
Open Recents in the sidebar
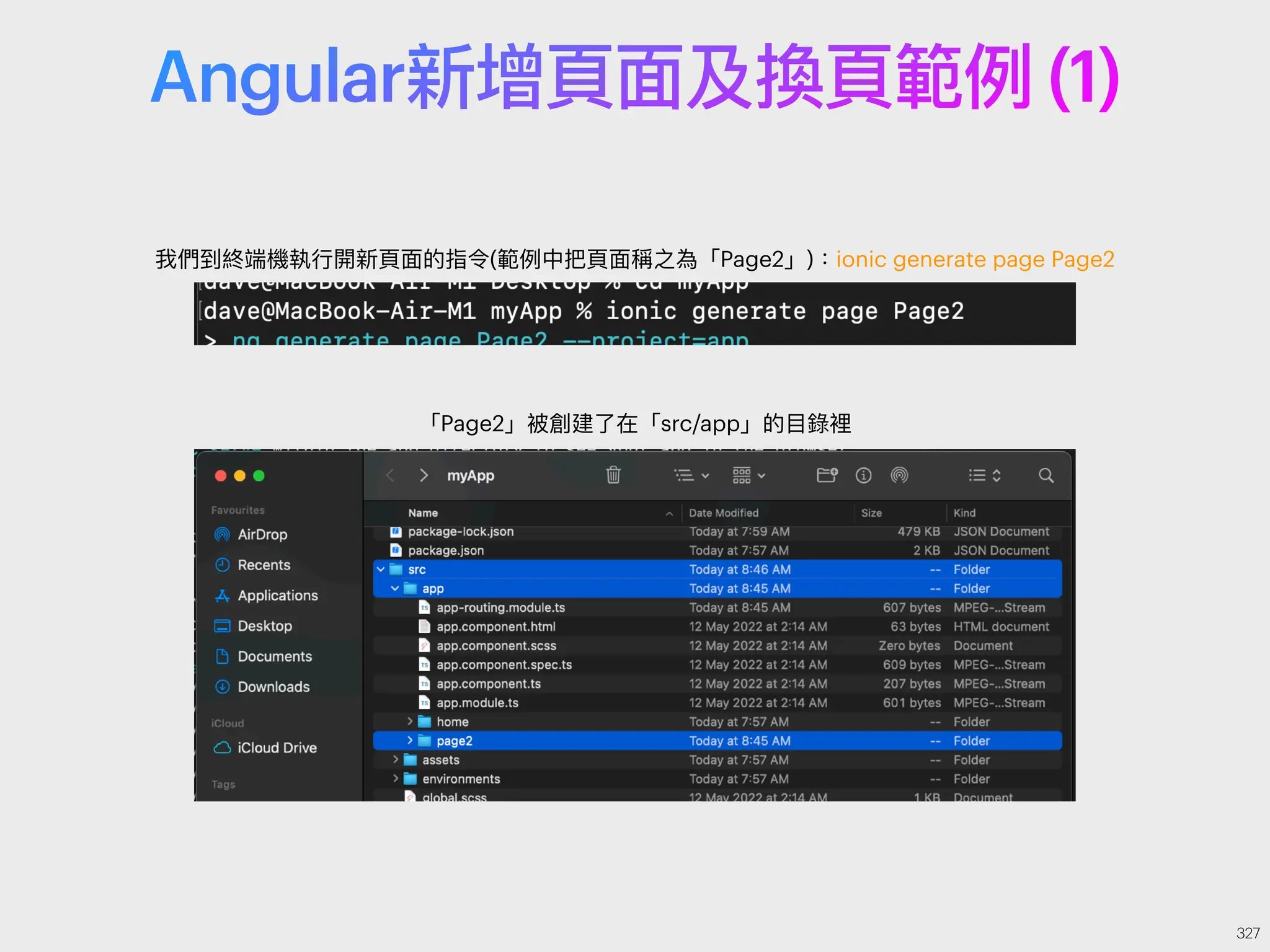click(252, 565)
